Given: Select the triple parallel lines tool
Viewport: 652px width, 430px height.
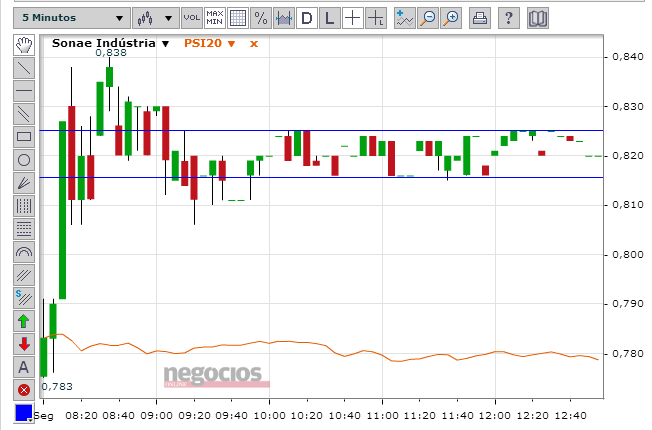Looking at the screenshot, I should coord(24,275).
